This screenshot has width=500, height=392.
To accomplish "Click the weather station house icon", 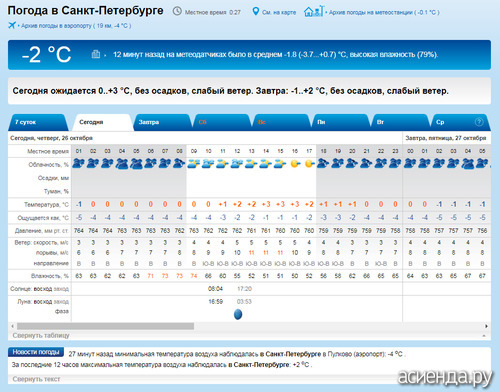I will [x=313, y=11].
